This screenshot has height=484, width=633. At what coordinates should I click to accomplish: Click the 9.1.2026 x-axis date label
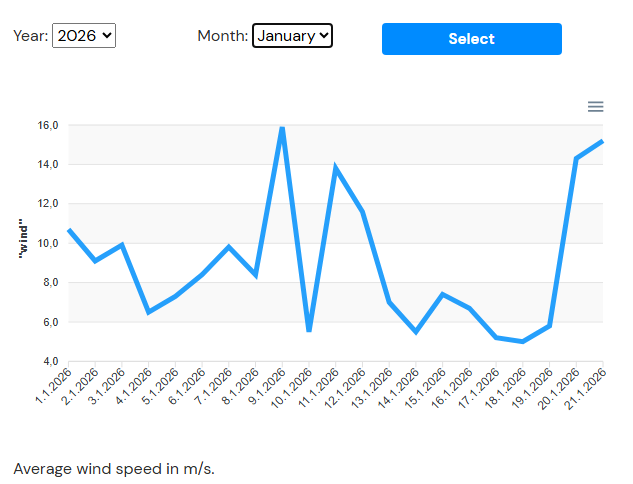[267, 386]
